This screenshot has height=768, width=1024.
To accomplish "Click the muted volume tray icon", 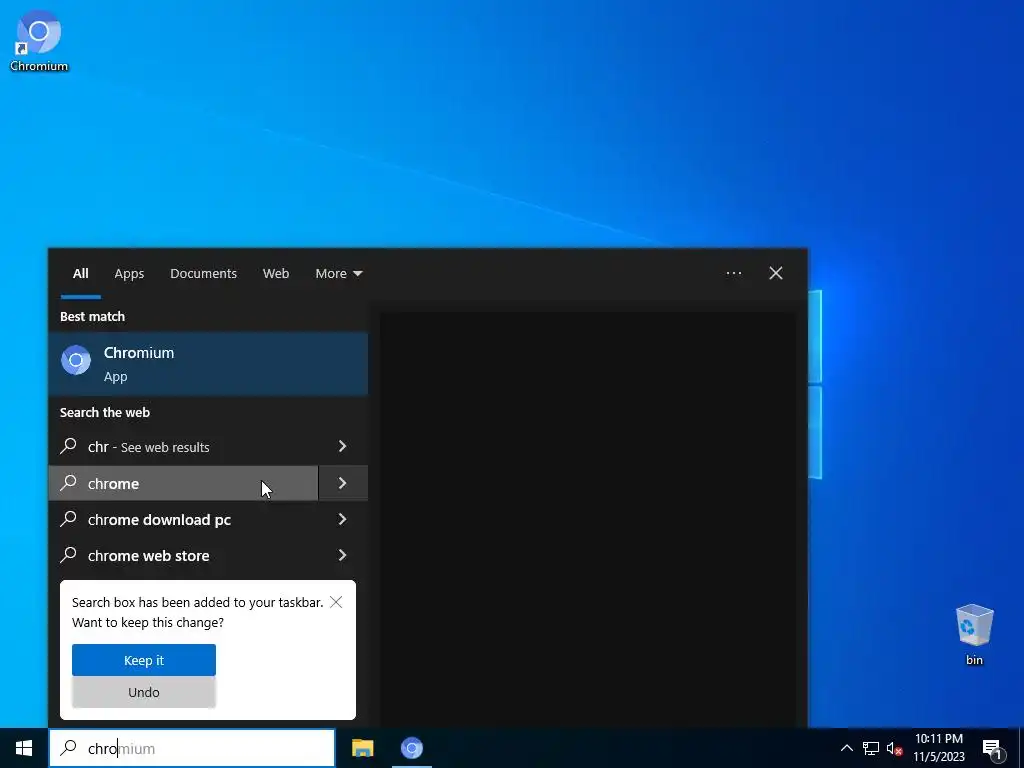I will [894, 748].
